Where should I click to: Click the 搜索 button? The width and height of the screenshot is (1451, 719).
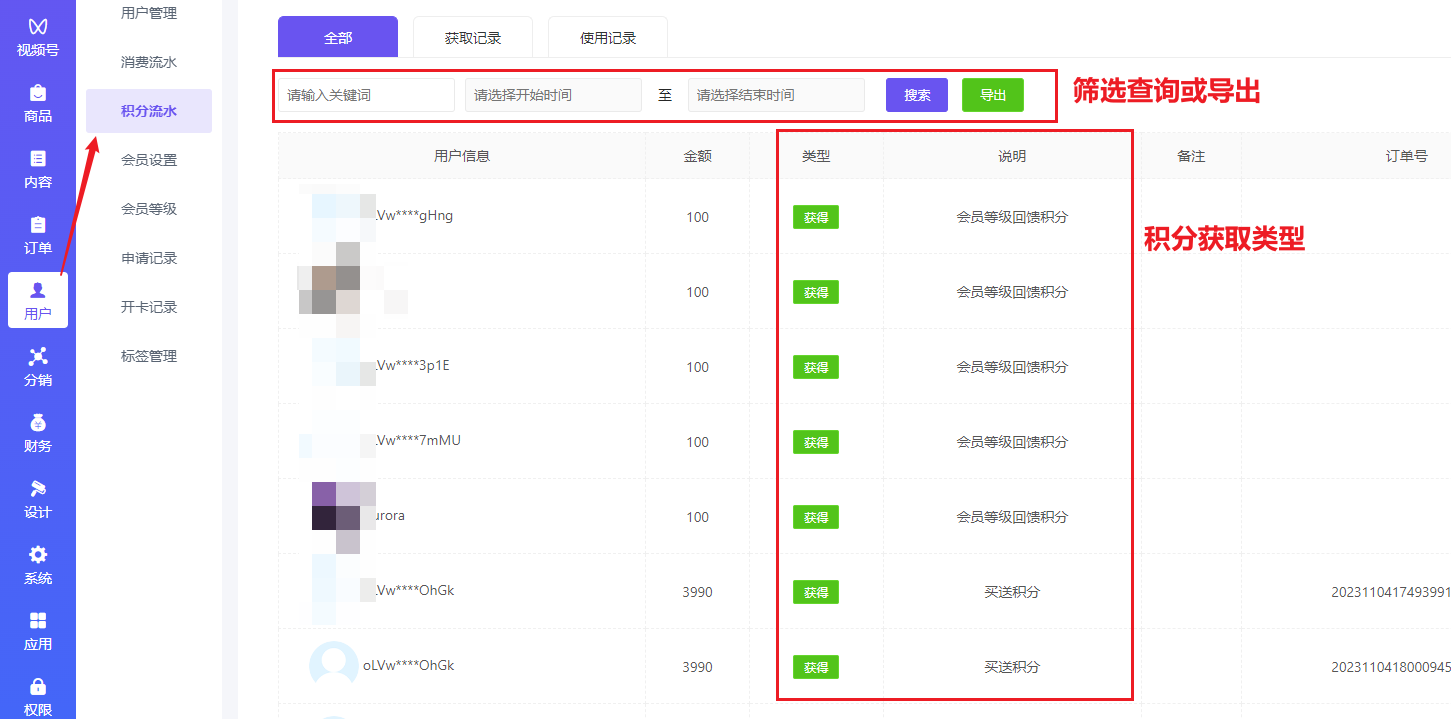point(916,94)
